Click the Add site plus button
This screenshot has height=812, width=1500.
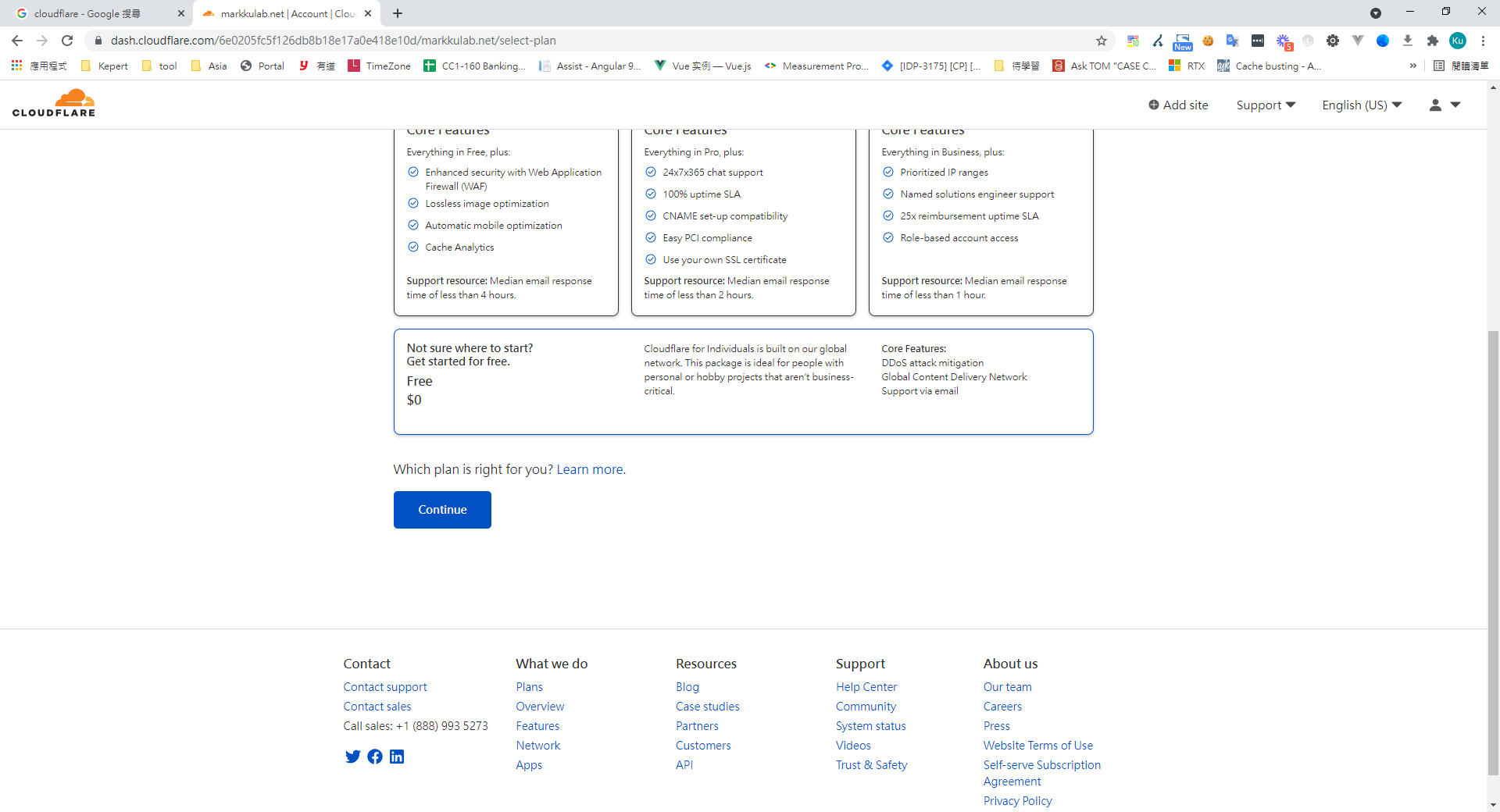point(1178,105)
